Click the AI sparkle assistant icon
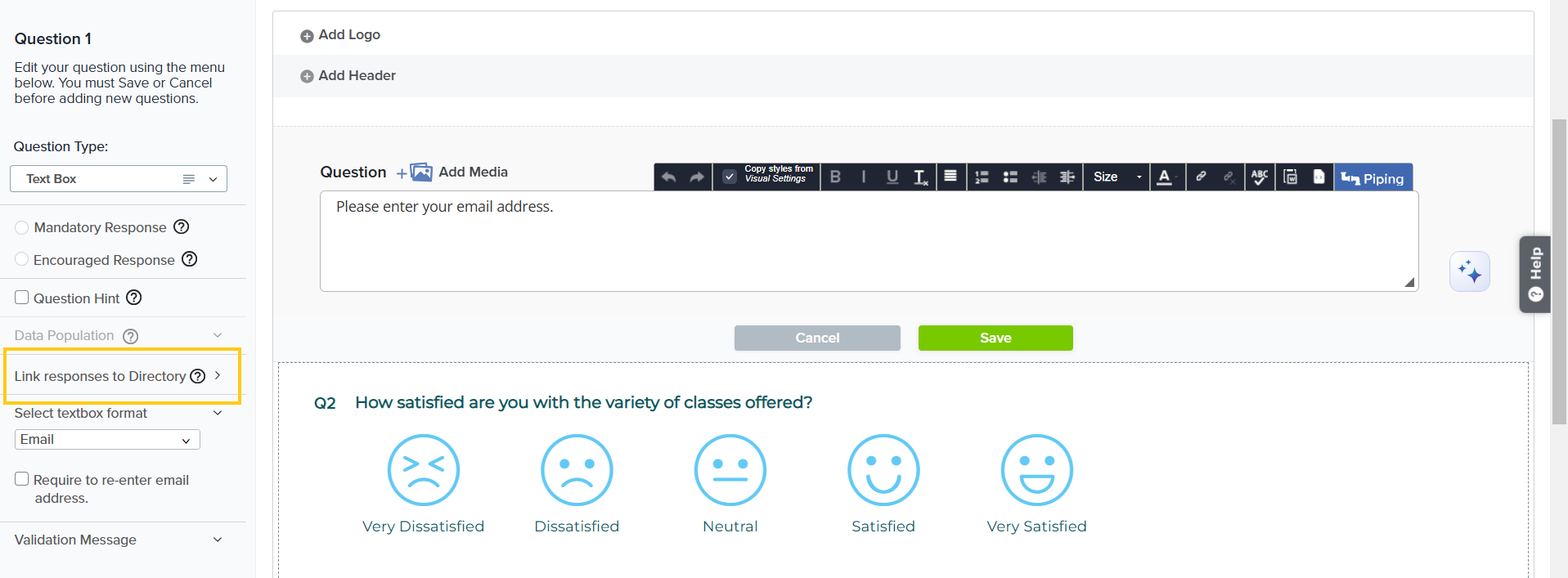 1469,271
